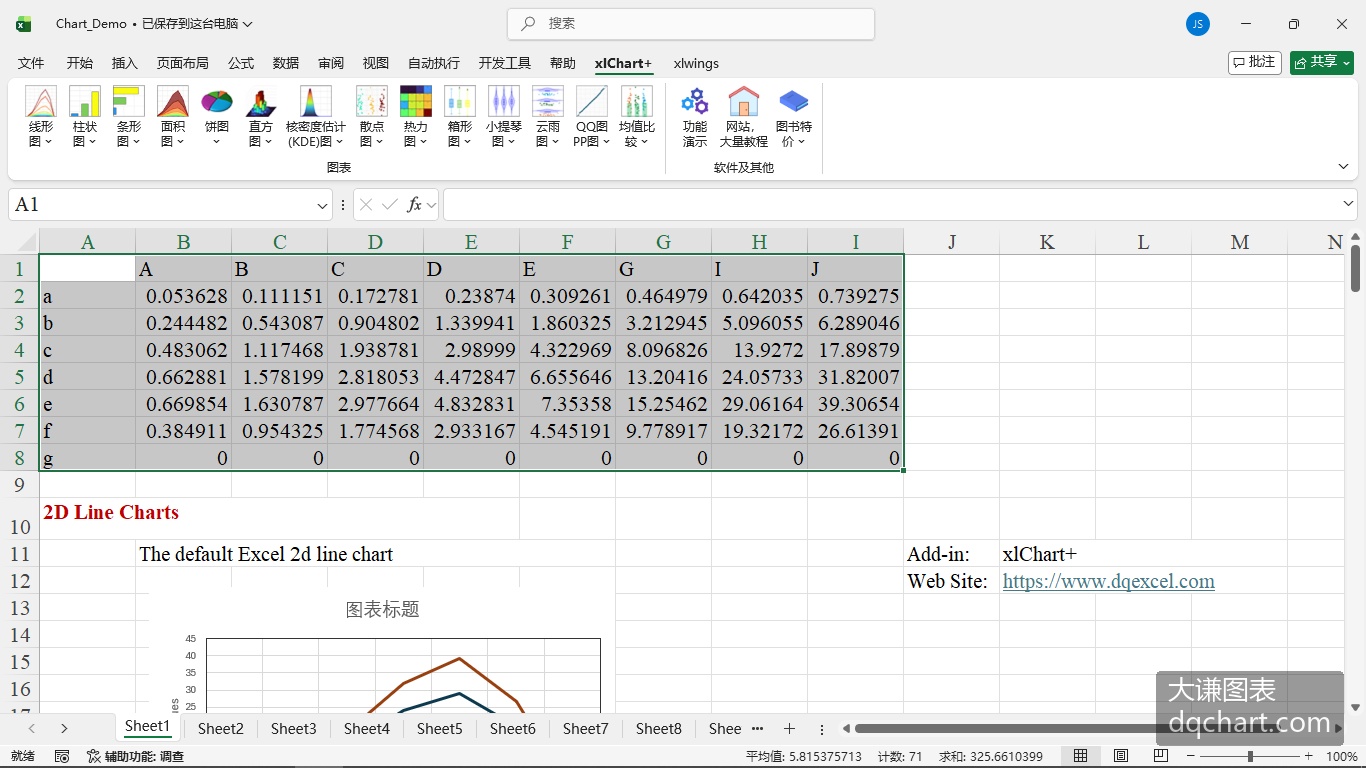Viewport: 1366px width, 768px height.
Task: Click 辅助功能: 调查 accessibility status
Action: coord(136,756)
